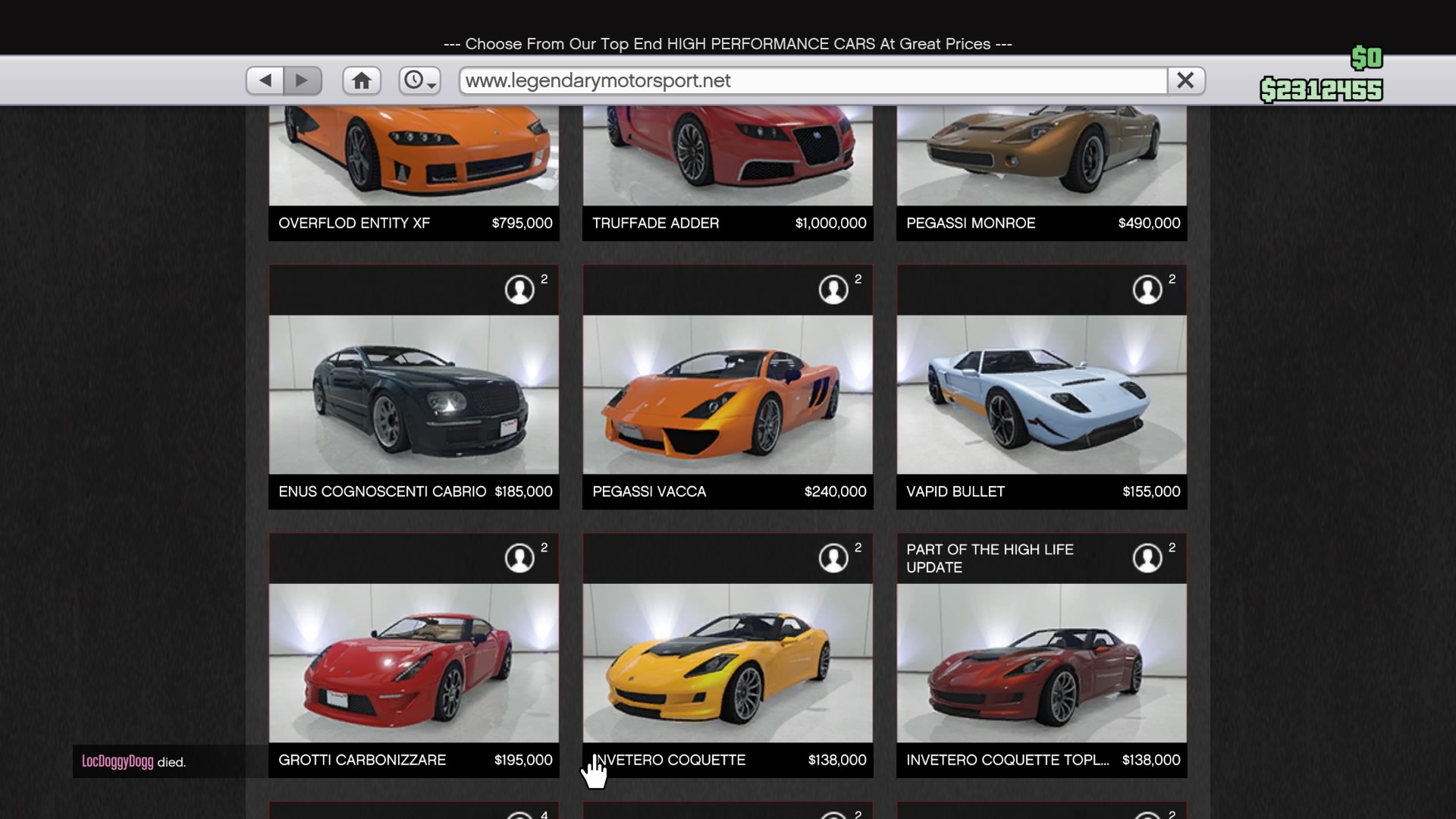Click the $795,000 Entity XF price
The width and height of the screenshot is (1456, 819).
click(522, 223)
